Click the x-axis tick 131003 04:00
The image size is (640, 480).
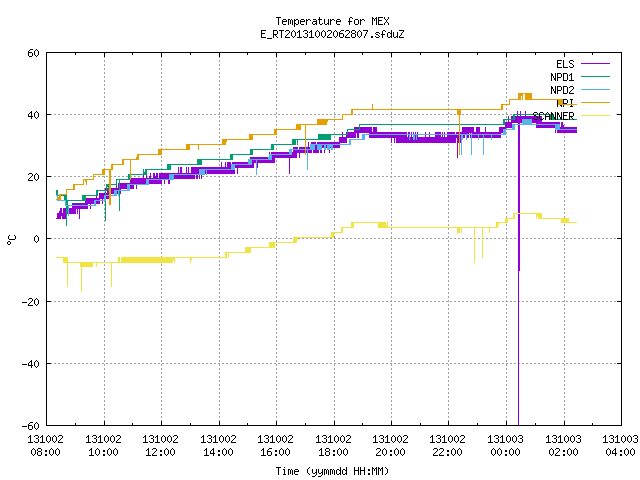click(x=620, y=446)
